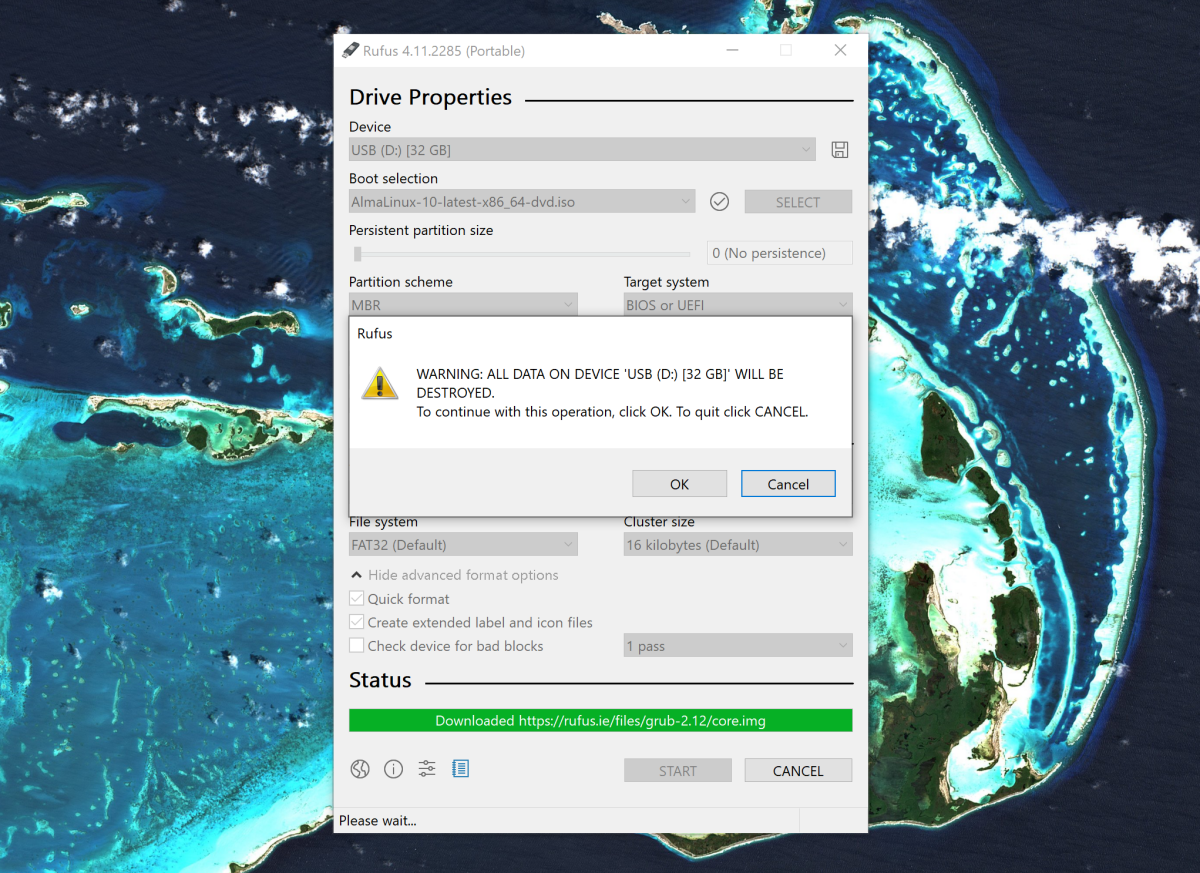
Task: Enable Check device for bad blocks
Action: tap(356, 646)
